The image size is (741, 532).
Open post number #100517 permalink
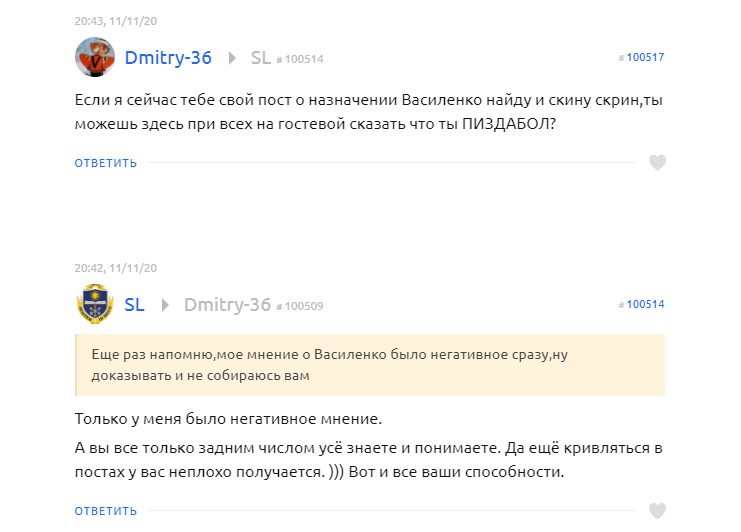641,57
